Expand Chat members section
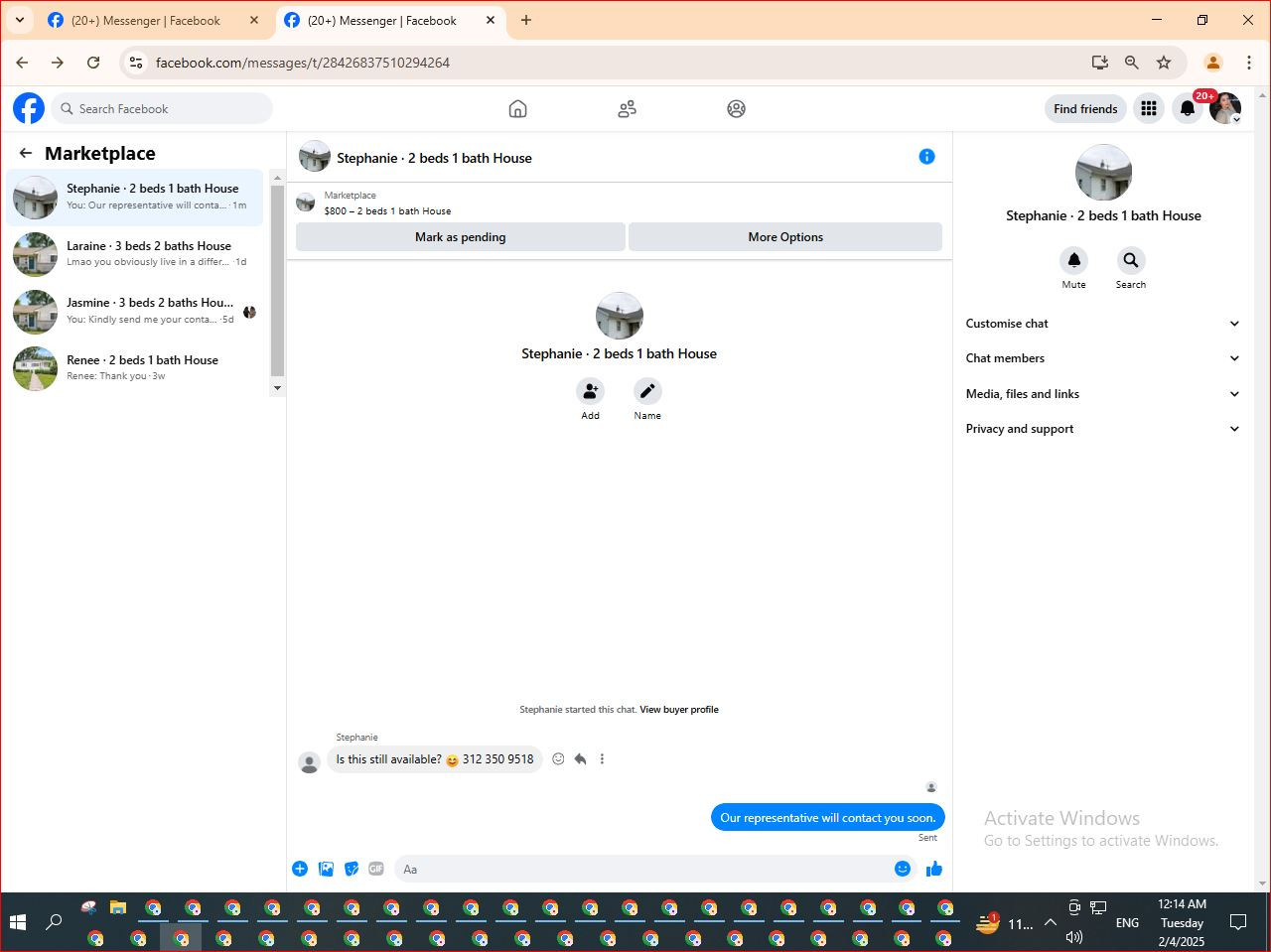This screenshot has height=952, width=1271. click(1103, 358)
